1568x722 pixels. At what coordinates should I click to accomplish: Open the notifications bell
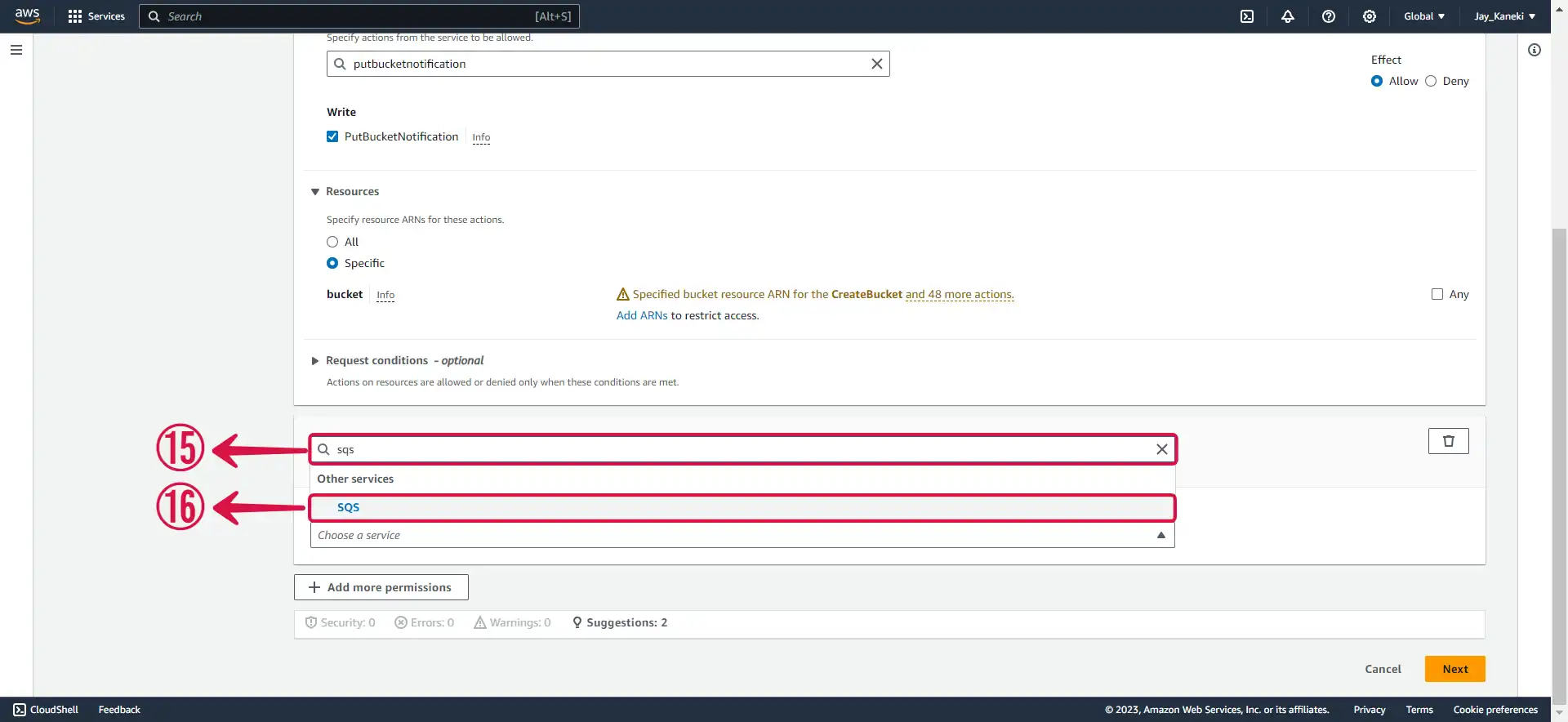(1288, 16)
